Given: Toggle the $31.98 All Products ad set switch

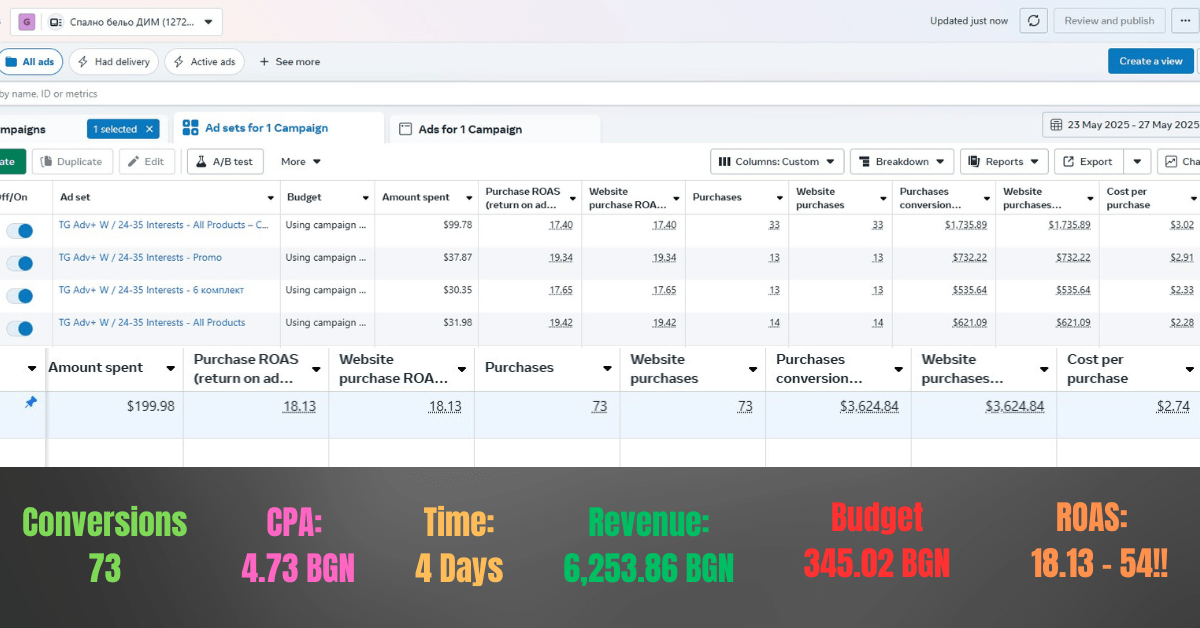Looking at the screenshot, I should [19, 328].
